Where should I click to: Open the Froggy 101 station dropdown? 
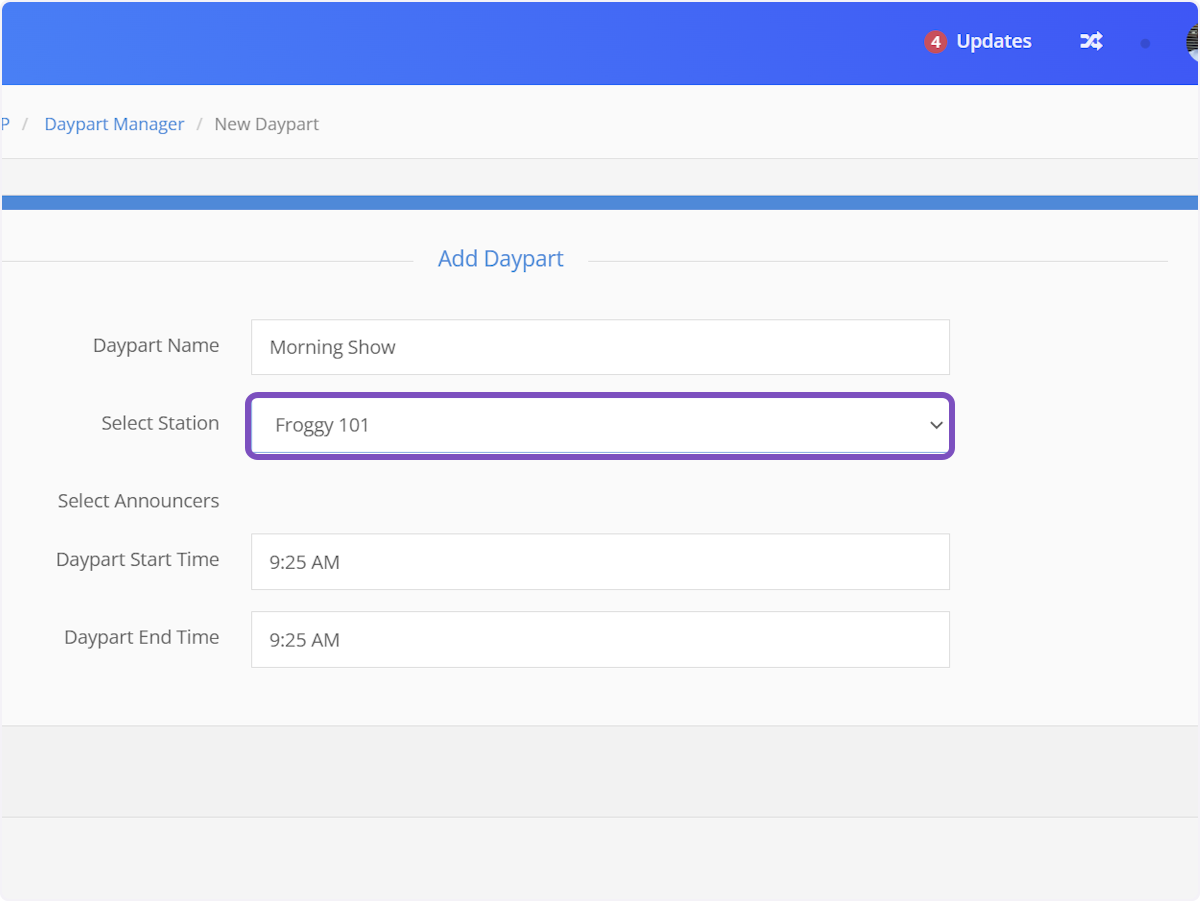point(590,425)
